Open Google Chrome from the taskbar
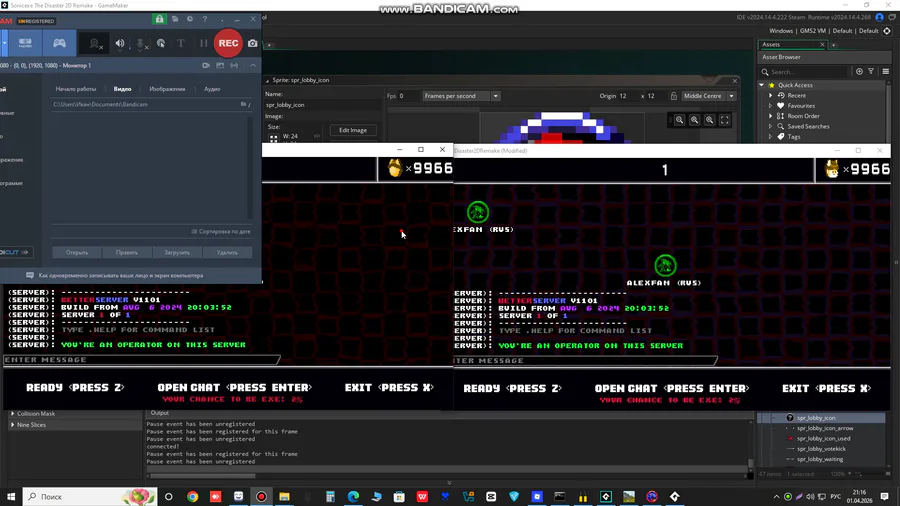This screenshot has width=900, height=506. 192,496
